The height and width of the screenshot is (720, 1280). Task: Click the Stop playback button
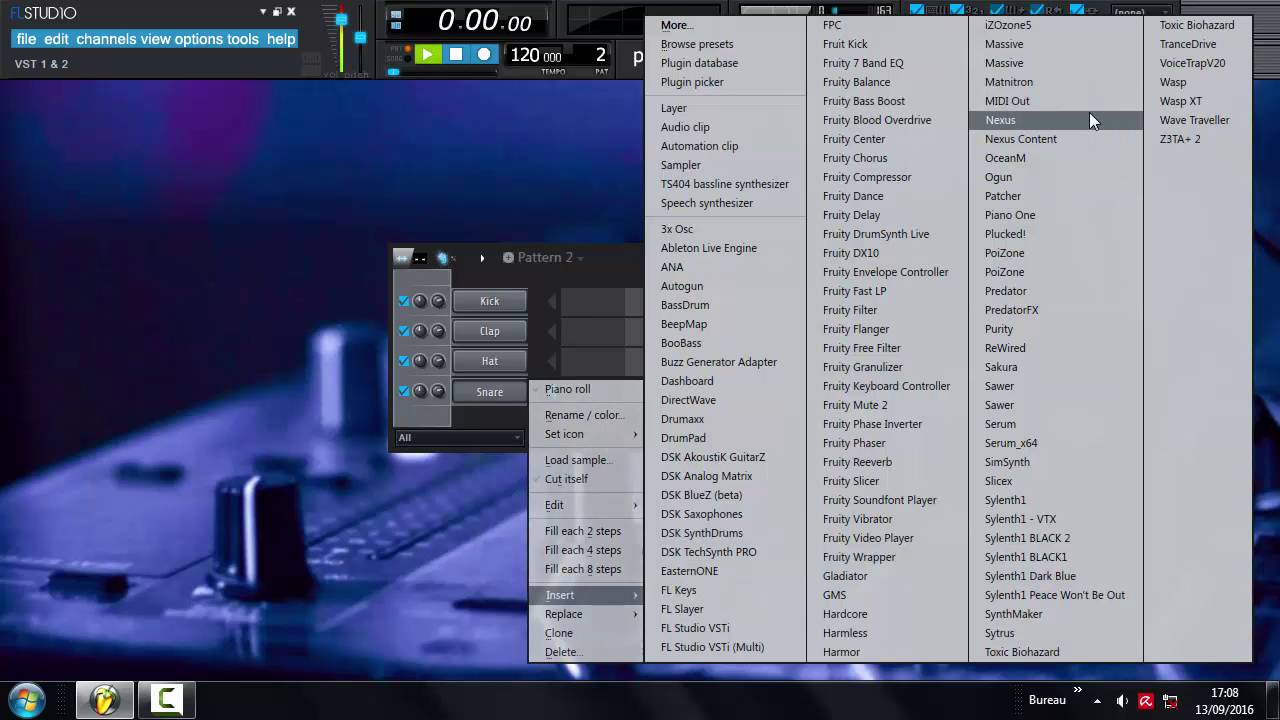pos(456,55)
